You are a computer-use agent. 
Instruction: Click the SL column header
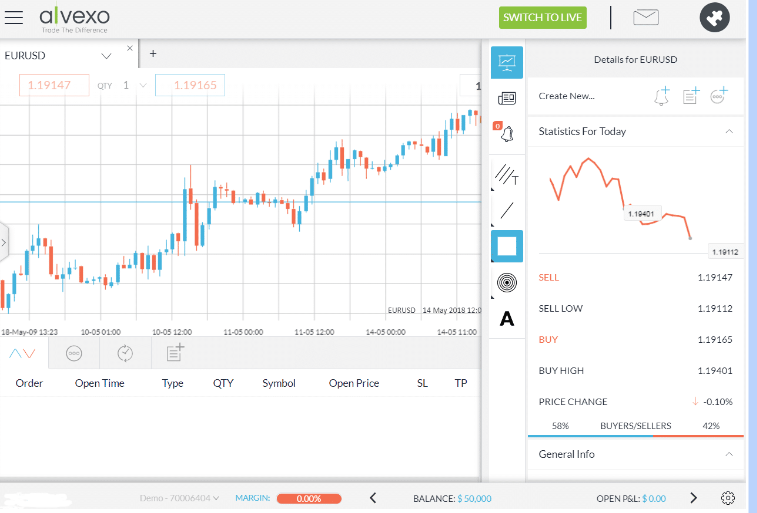[x=422, y=383]
